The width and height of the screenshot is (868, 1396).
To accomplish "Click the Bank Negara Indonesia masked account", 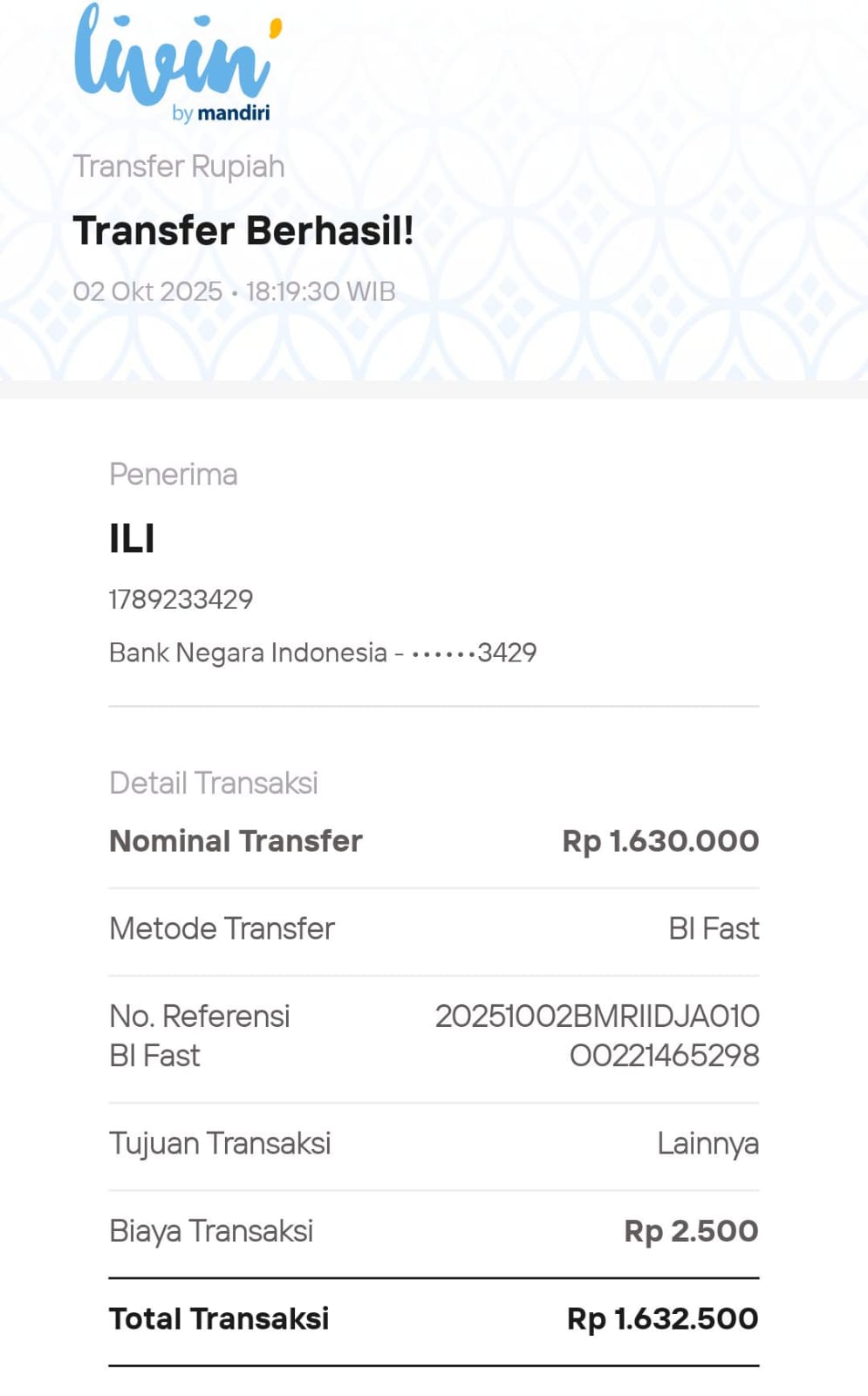I will pos(322,653).
